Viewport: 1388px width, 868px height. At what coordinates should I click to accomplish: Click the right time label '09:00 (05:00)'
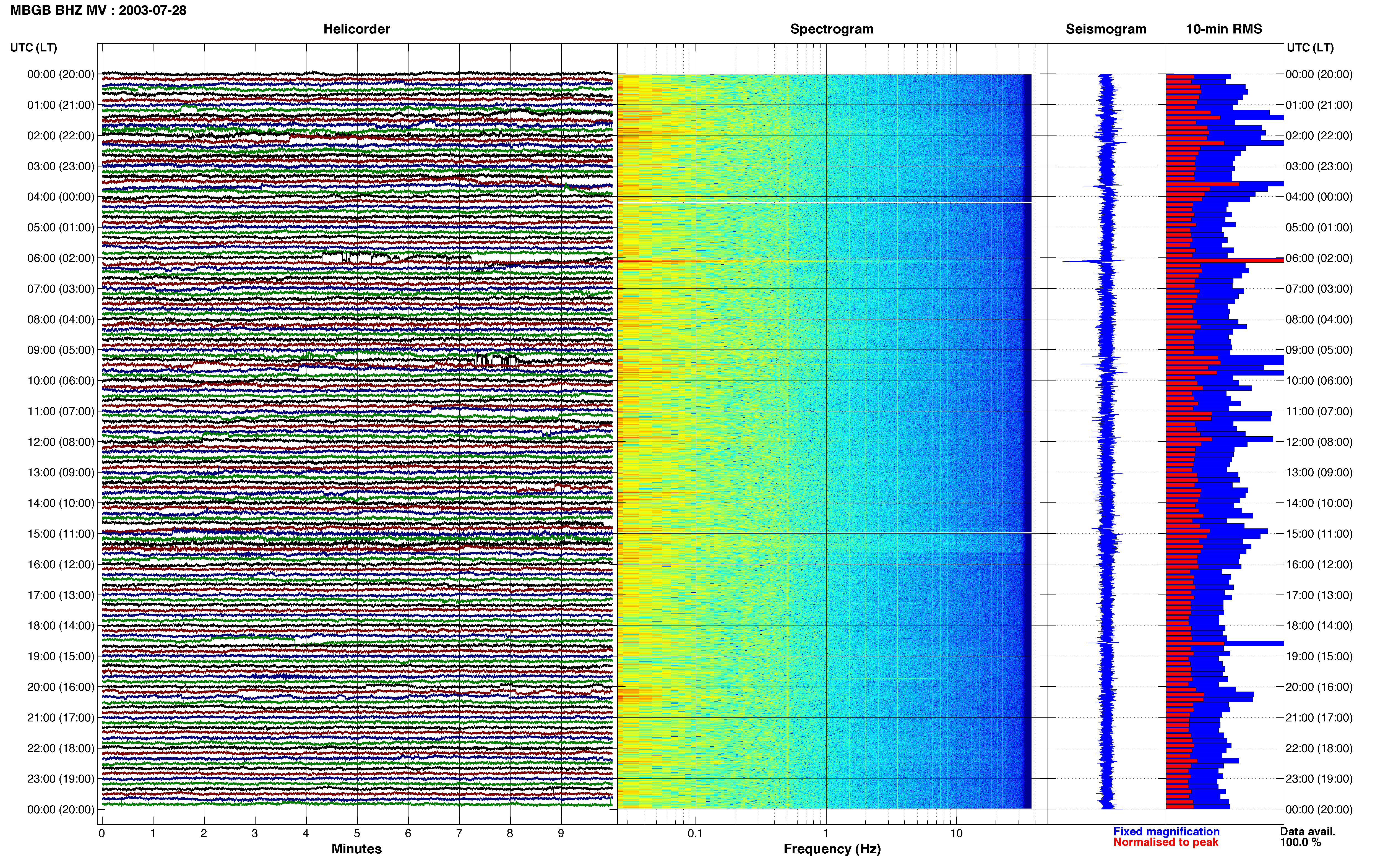pos(1319,350)
